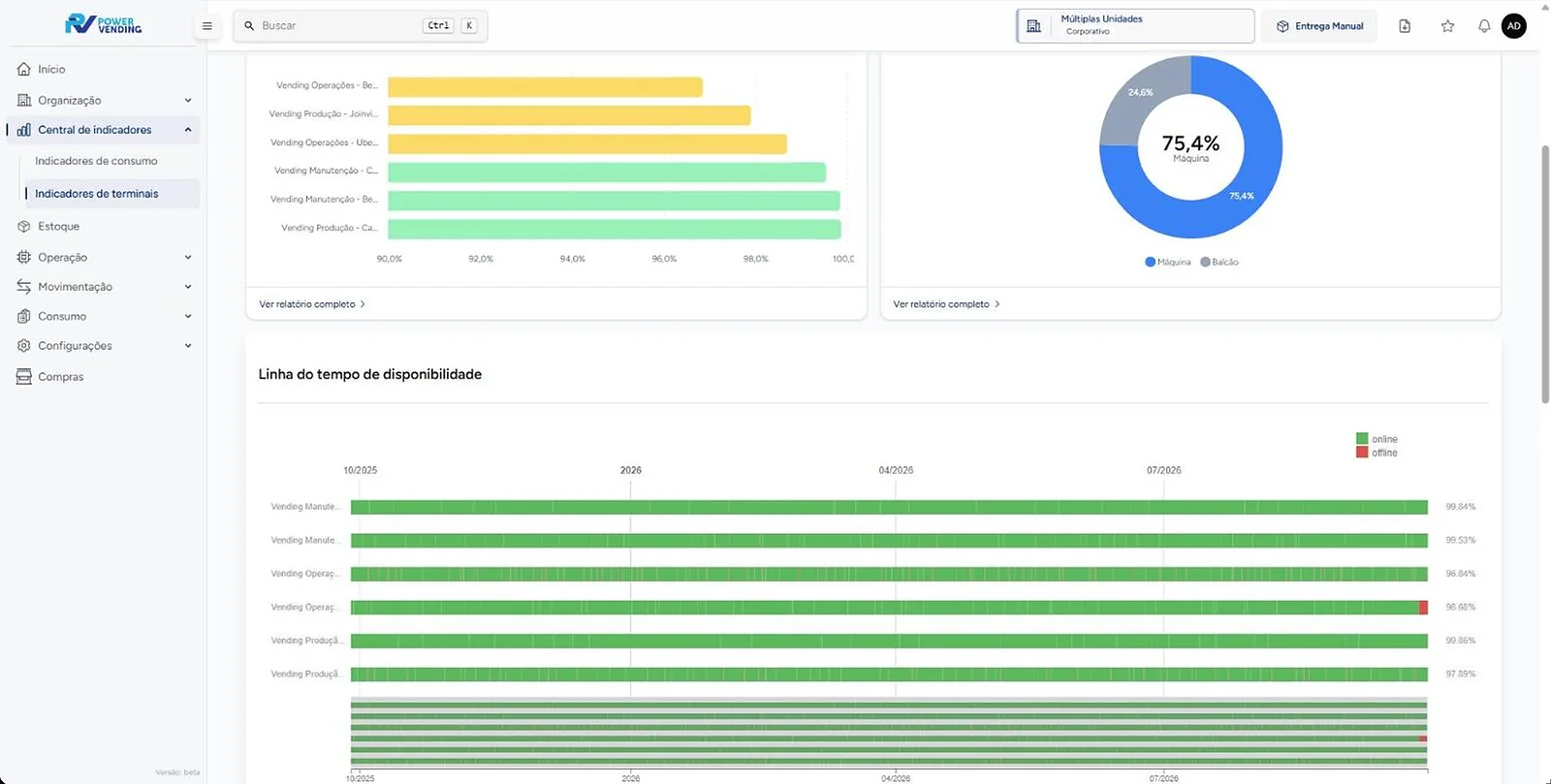Click the bar for Vending Produção - Joinvi...
Image resolution: width=1551 pixels, height=784 pixels.
[x=569, y=115]
